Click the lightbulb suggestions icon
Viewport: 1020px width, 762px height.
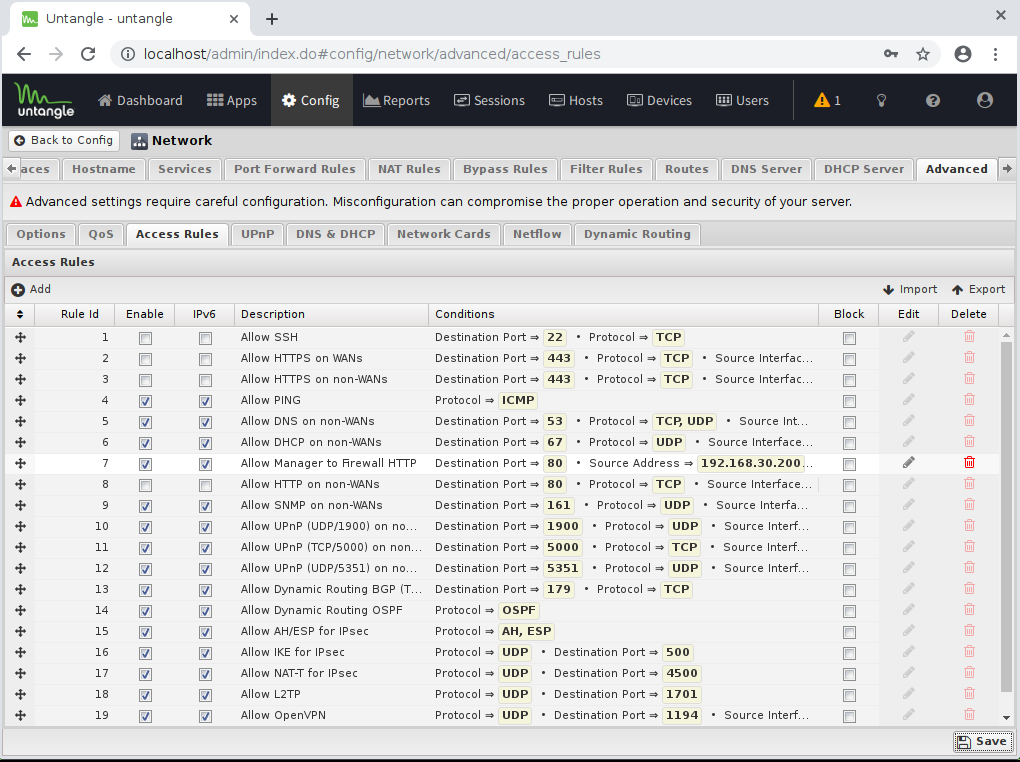click(x=881, y=100)
